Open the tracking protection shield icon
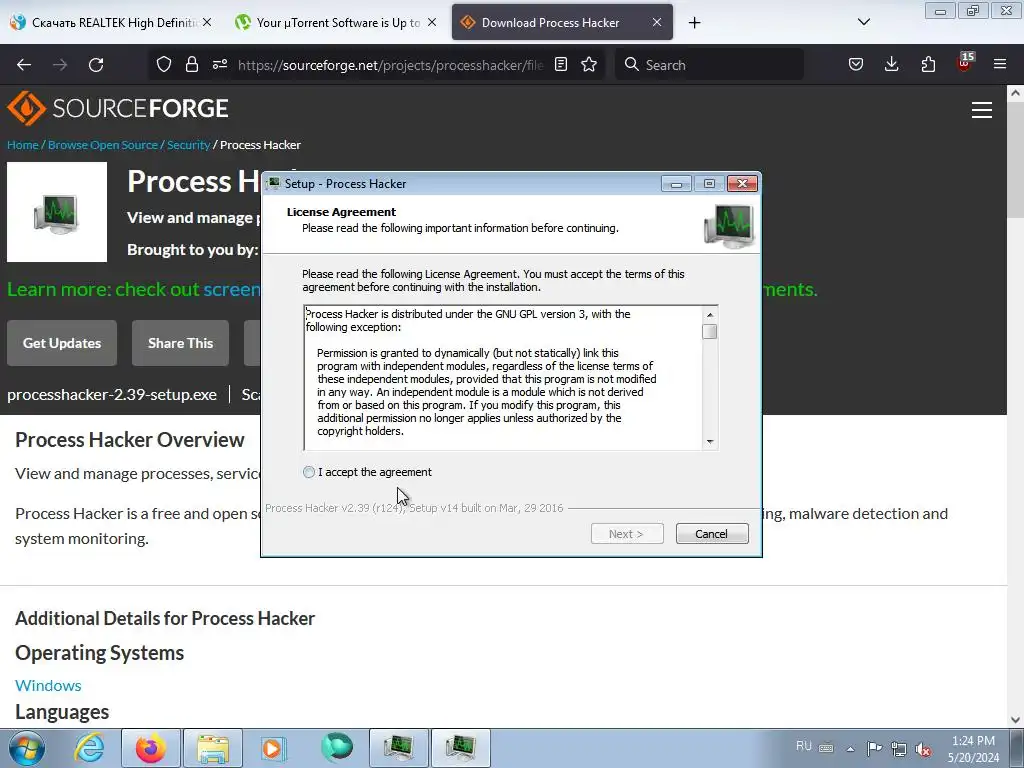The width and height of the screenshot is (1024, 768). click(164, 65)
